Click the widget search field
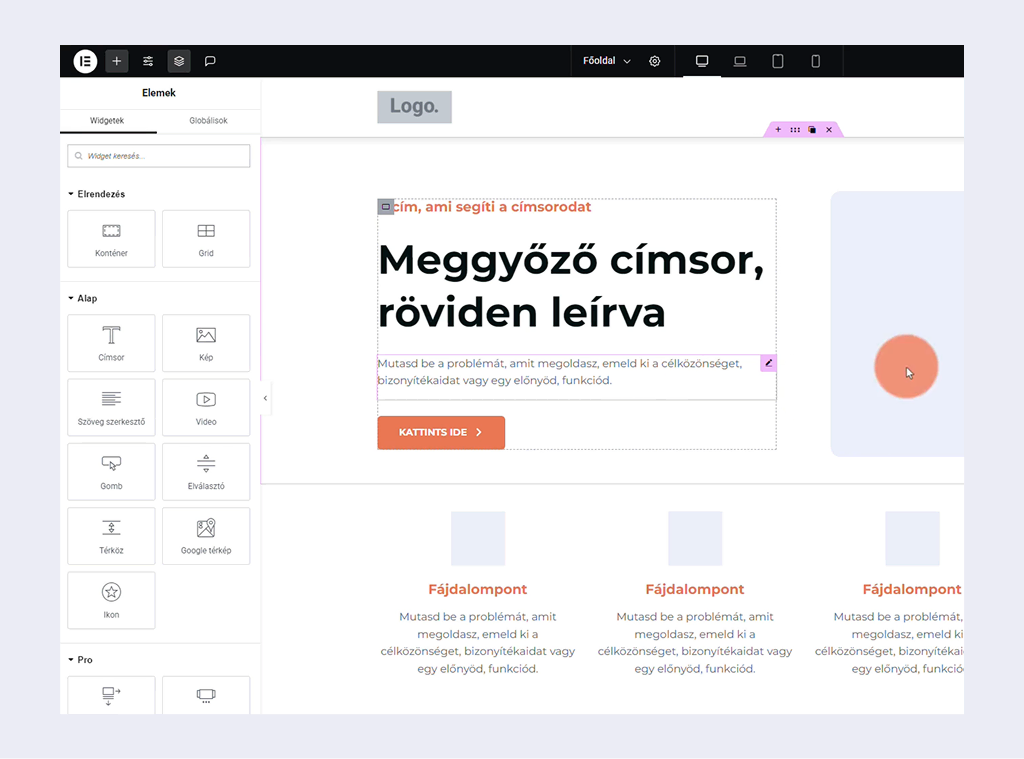 [x=159, y=156]
